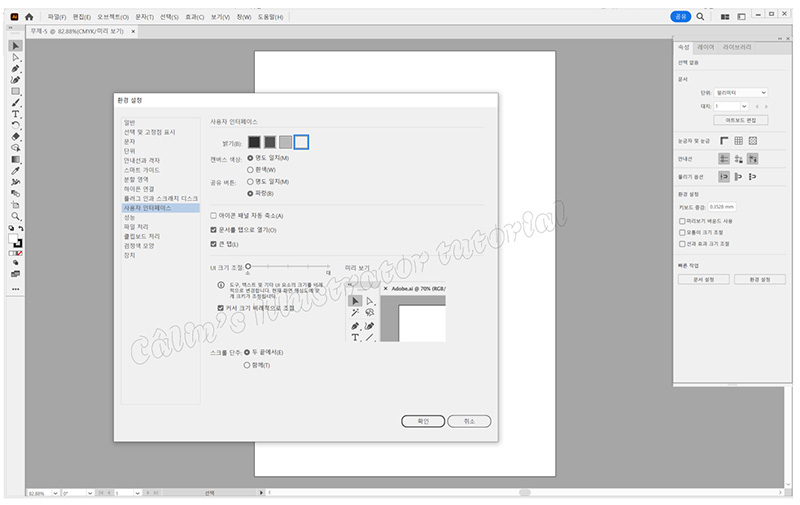Open the Edit Toolbar three-dots button
The width and height of the screenshot is (800, 505).
(x=15, y=289)
